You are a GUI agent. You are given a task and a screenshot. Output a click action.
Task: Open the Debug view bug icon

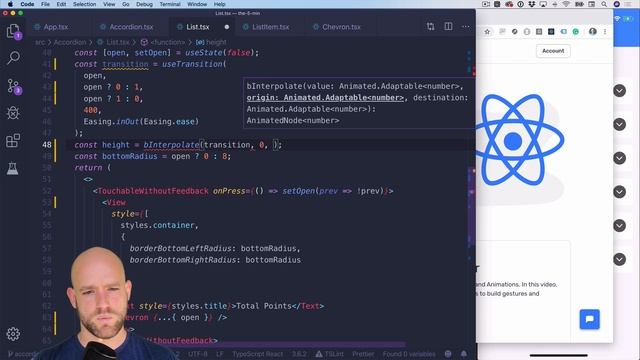(13, 113)
